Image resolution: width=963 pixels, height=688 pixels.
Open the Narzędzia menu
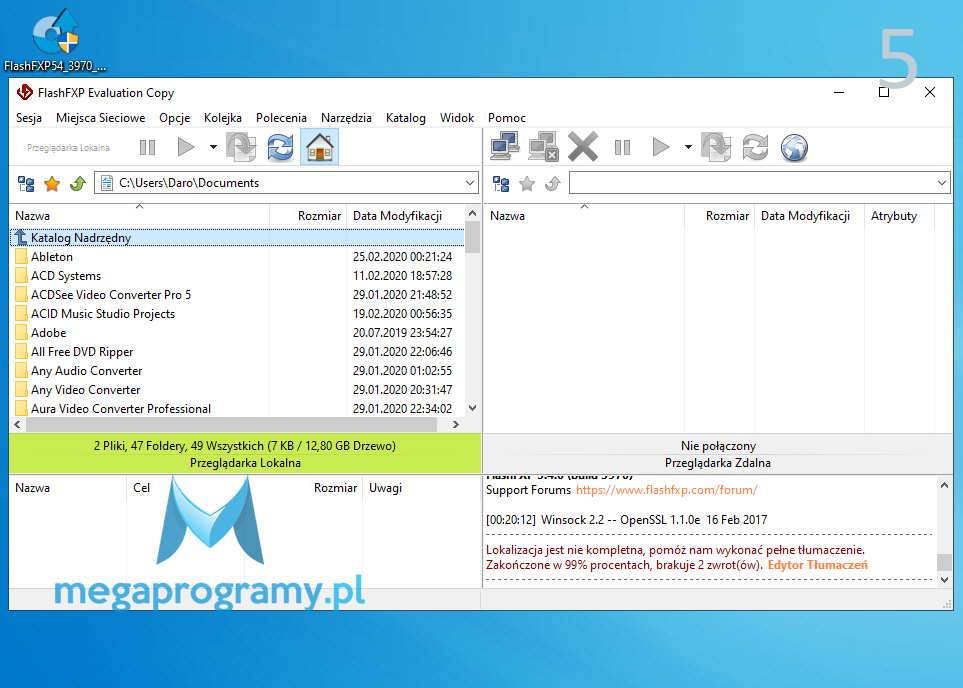pyautogui.click(x=346, y=118)
